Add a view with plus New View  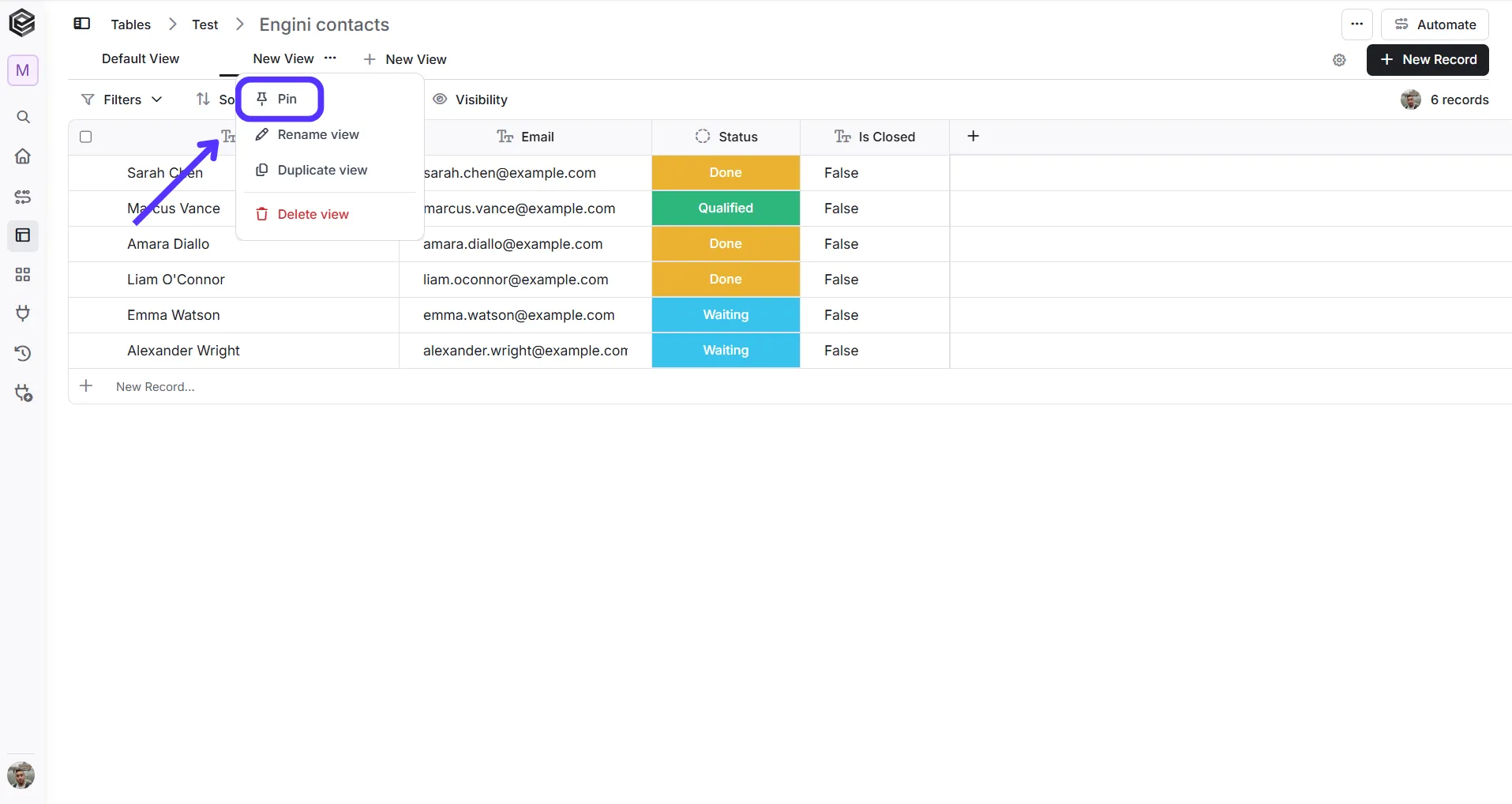(x=405, y=59)
